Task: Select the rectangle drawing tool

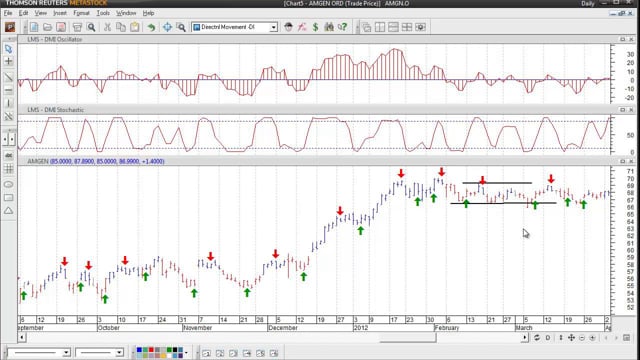Action: 8,198
